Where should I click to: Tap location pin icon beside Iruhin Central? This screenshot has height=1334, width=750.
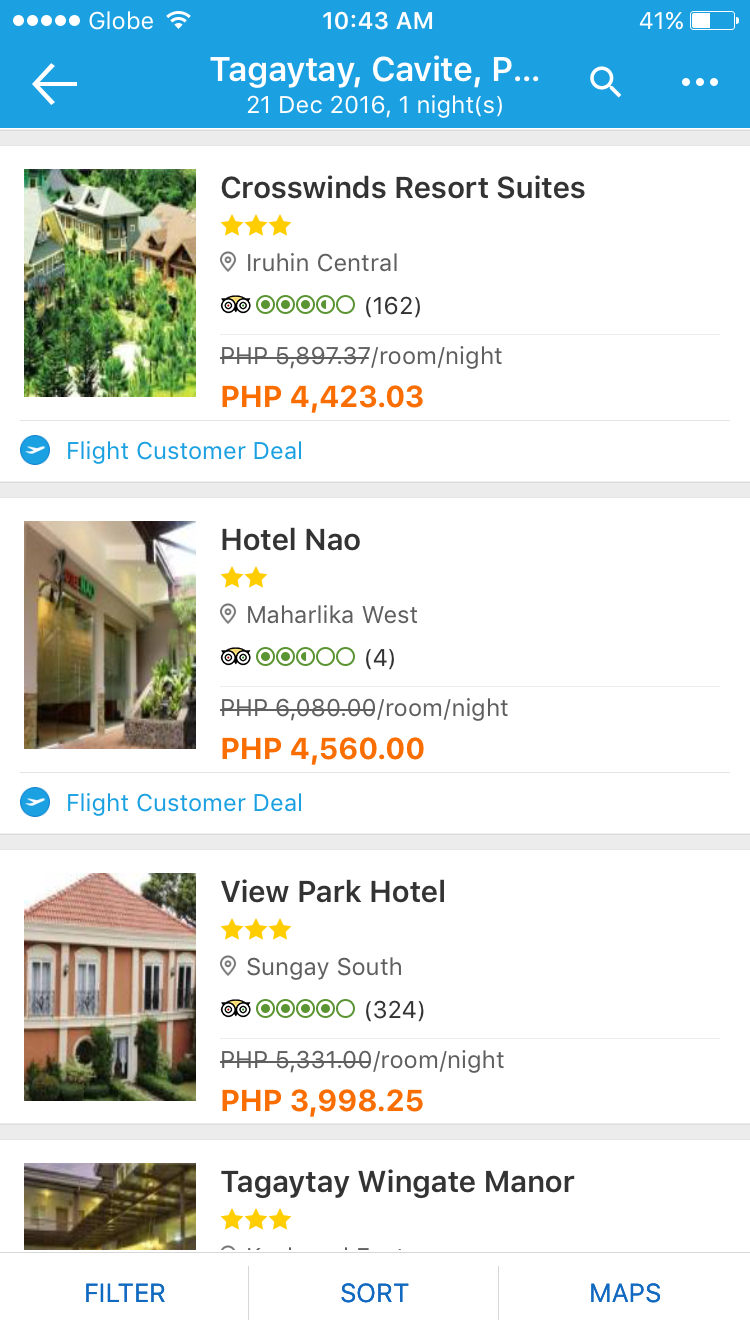tap(229, 262)
